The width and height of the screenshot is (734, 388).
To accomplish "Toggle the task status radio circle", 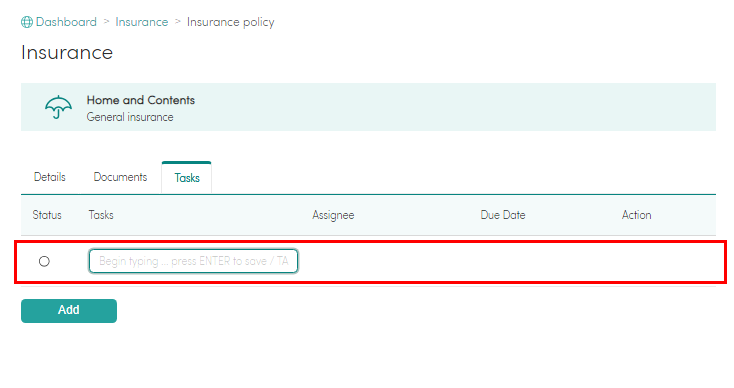I will (x=44, y=261).
